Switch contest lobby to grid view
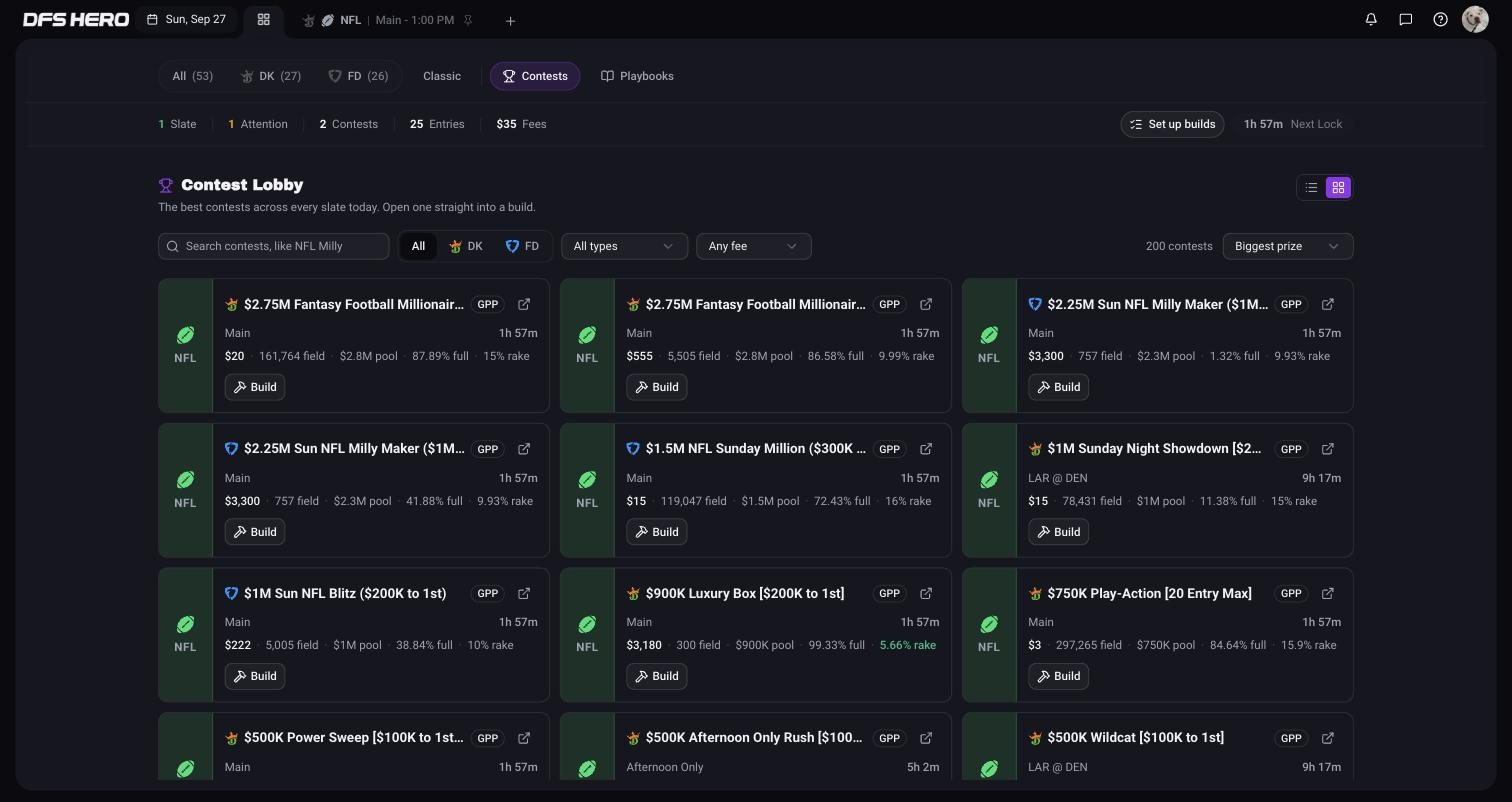This screenshot has width=1512, height=802. click(1338, 187)
